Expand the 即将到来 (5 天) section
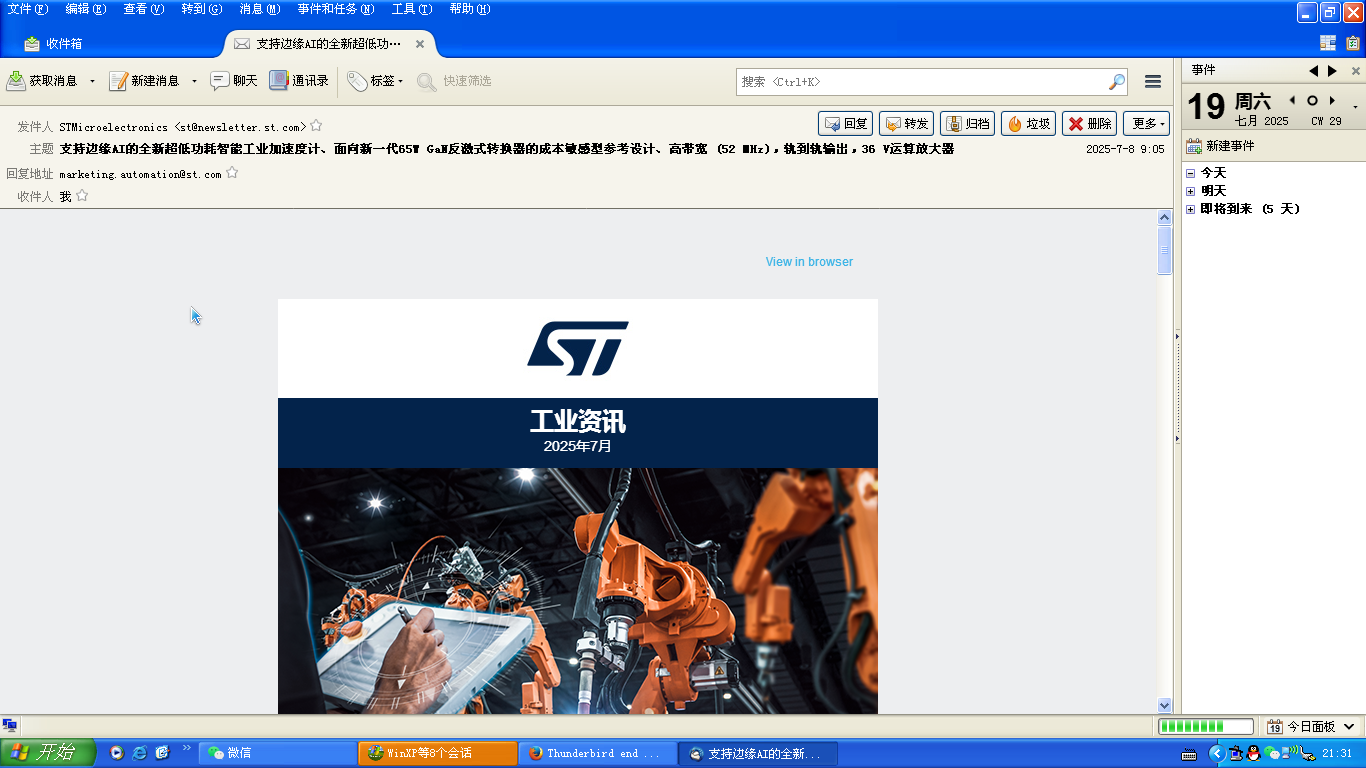Viewport: 1366px width, 768px height. (1190, 209)
